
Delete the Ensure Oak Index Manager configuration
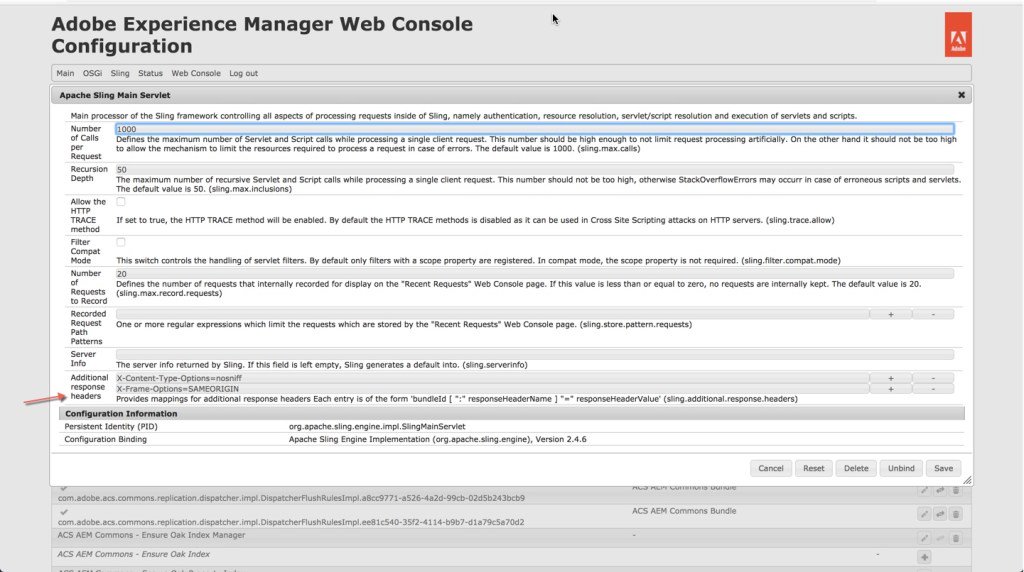[955, 539]
